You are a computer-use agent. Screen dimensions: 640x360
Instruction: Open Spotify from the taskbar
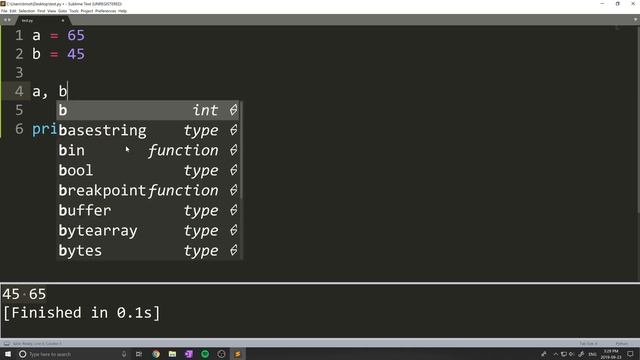click(205, 354)
